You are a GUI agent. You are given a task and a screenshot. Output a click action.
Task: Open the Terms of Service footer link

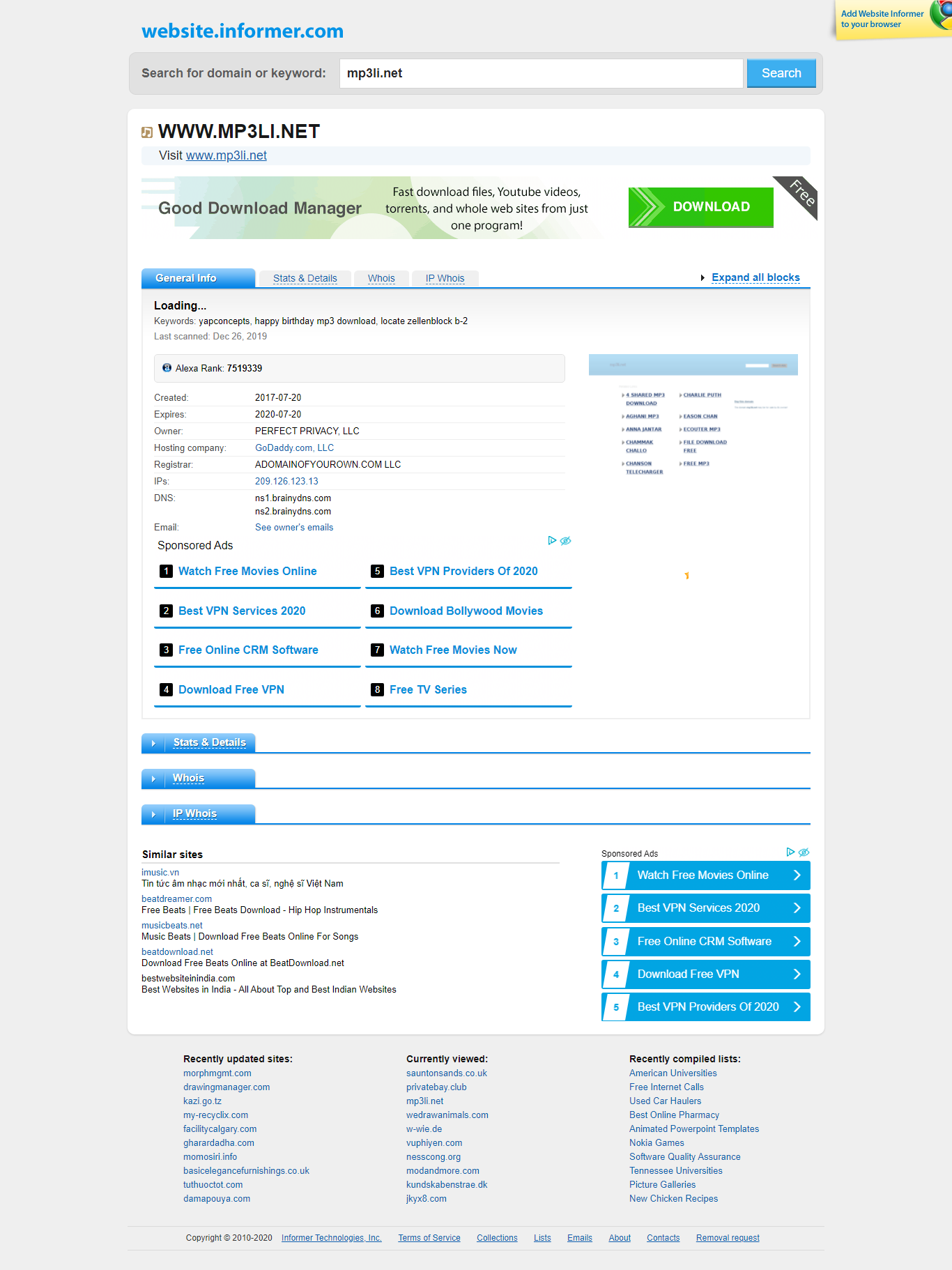pos(429,1238)
